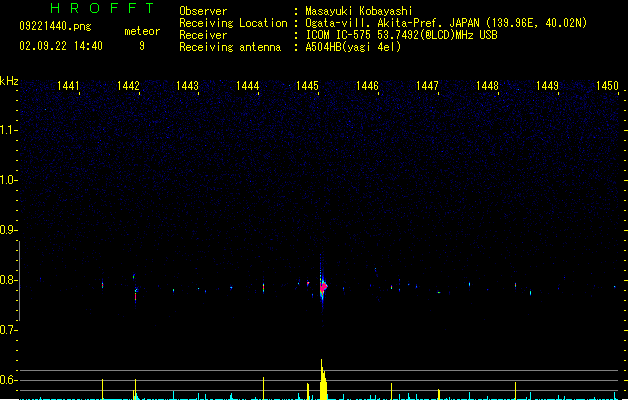Click frequency axis label 0.7
The width and height of the screenshot is (629, 400).
7,330
